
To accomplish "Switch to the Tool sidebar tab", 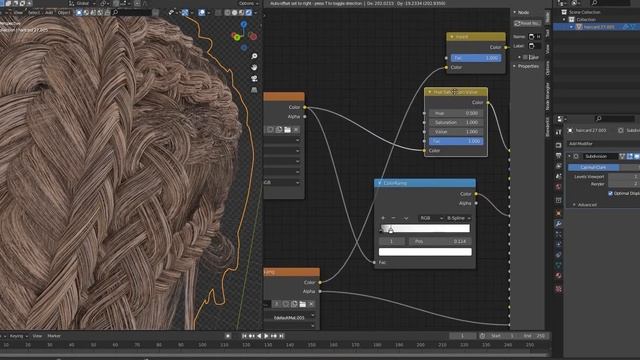I will pos(548,33).
